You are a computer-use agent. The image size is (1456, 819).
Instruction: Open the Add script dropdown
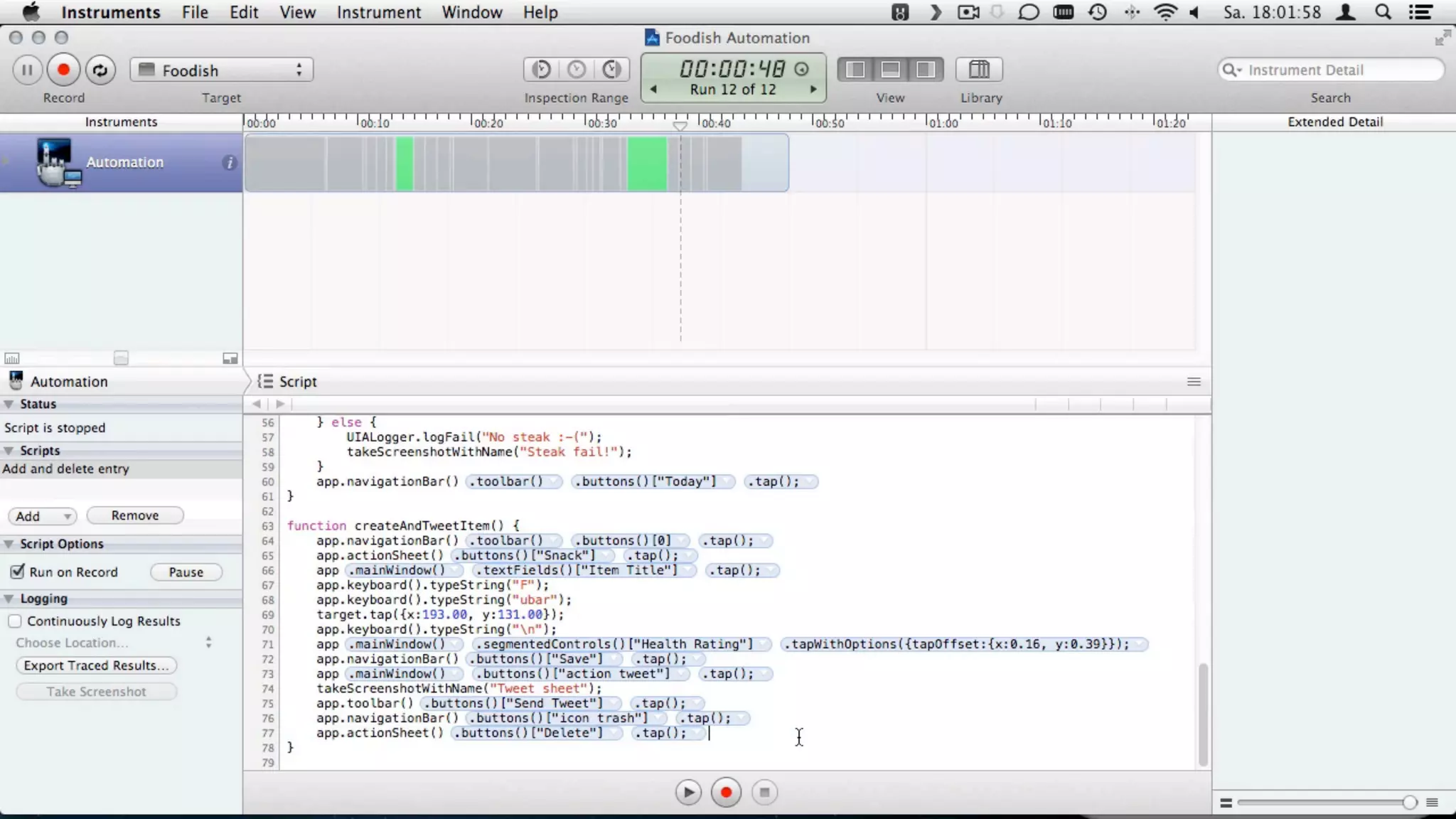pyautogui.click(x=43, y=516)
